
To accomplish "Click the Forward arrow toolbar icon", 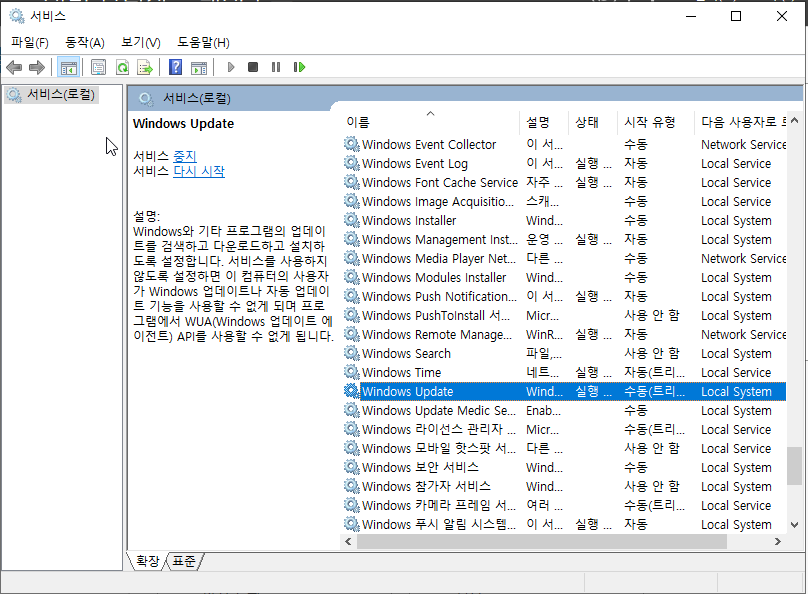I will (37, 67).
